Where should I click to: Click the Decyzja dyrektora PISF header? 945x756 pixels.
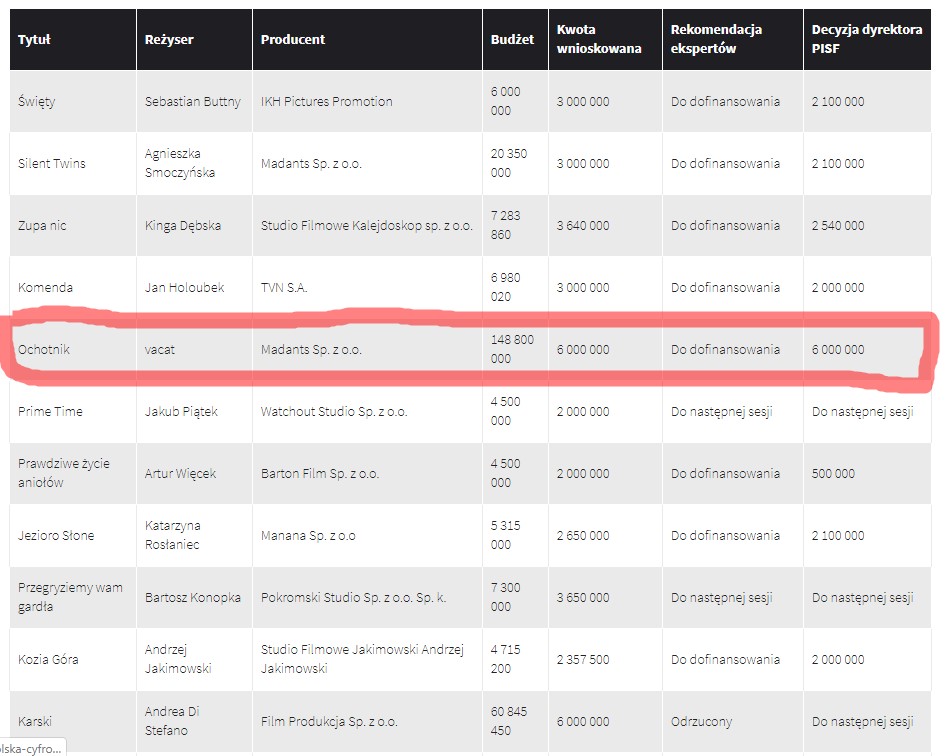click(867, 39)
